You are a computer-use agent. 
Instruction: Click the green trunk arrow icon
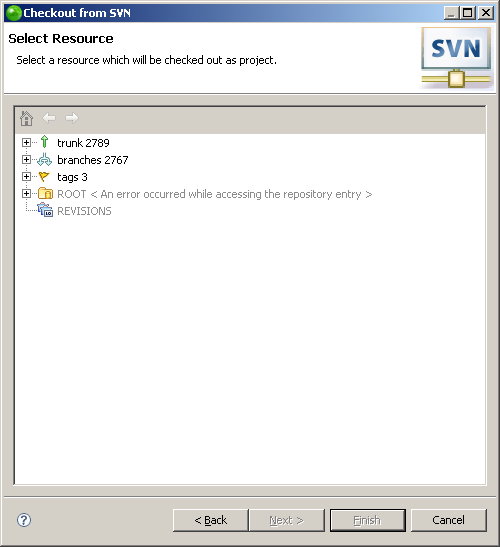(x=44, y=142)
